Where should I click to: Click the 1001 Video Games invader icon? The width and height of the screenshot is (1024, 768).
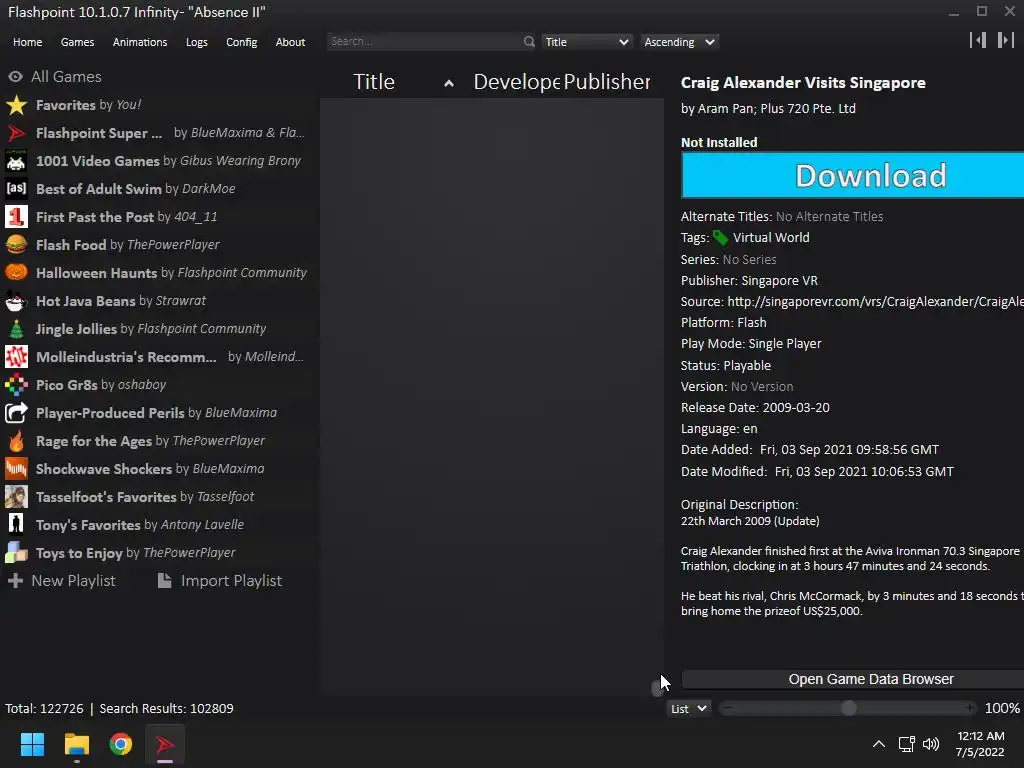point(16,161)
